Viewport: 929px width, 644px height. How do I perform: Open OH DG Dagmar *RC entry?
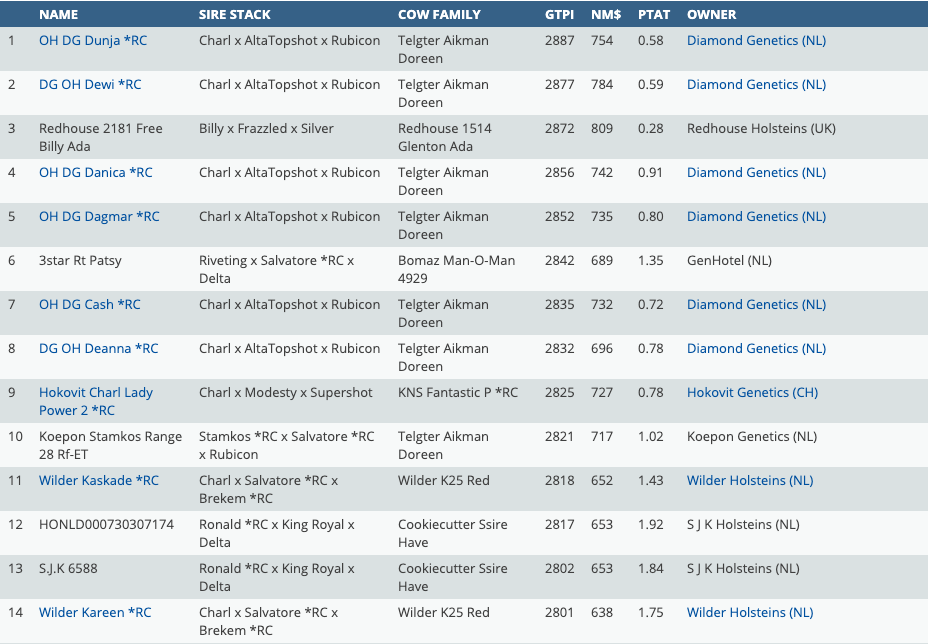pyautogui.click(x=99, y=217)
